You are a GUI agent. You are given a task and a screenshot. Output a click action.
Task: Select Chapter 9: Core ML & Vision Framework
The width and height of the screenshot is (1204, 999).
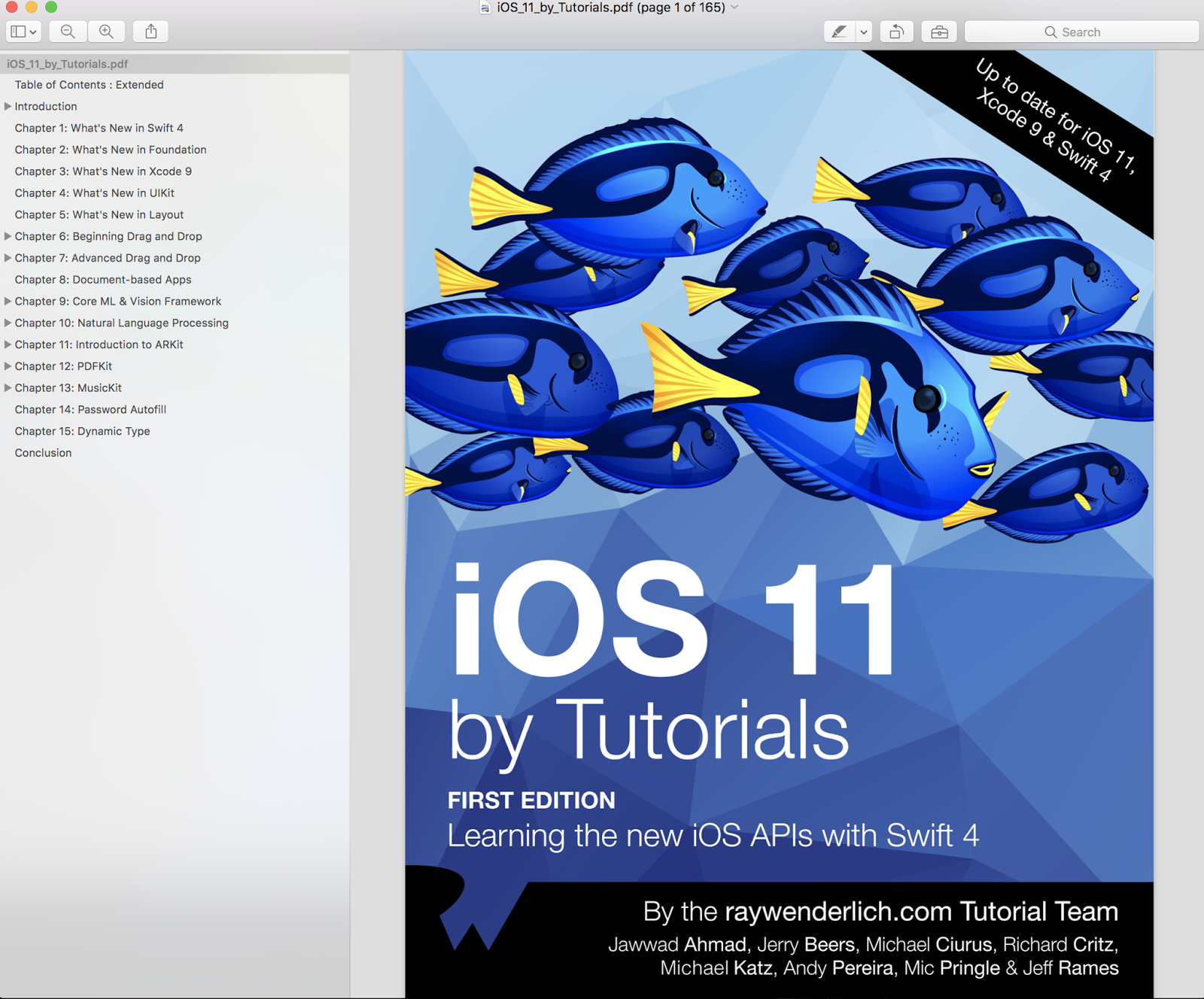(118, 302)
